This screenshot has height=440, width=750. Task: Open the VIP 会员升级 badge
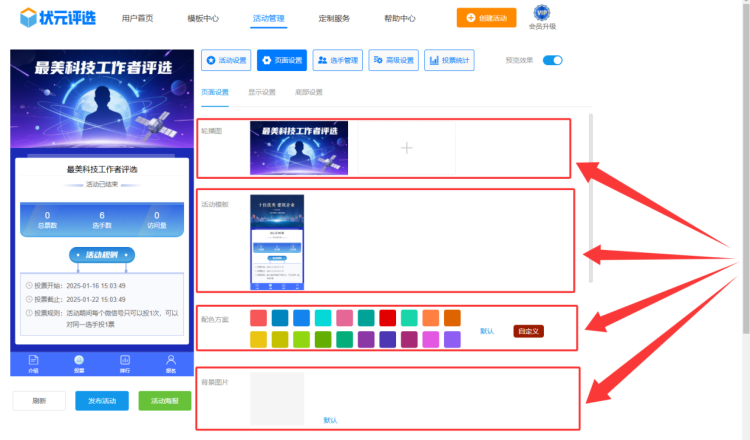pos(542,13)
